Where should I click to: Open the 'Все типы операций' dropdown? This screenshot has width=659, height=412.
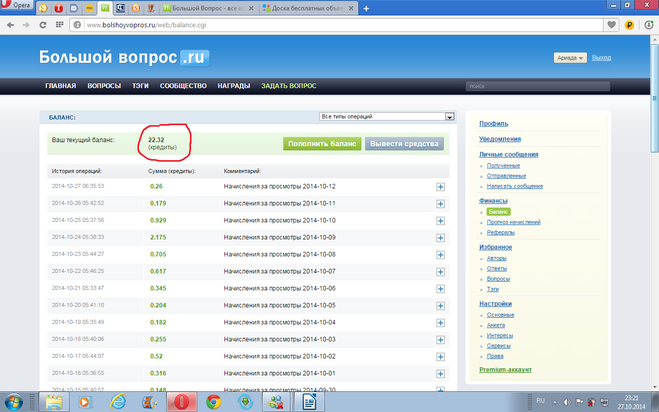[387, 116]
